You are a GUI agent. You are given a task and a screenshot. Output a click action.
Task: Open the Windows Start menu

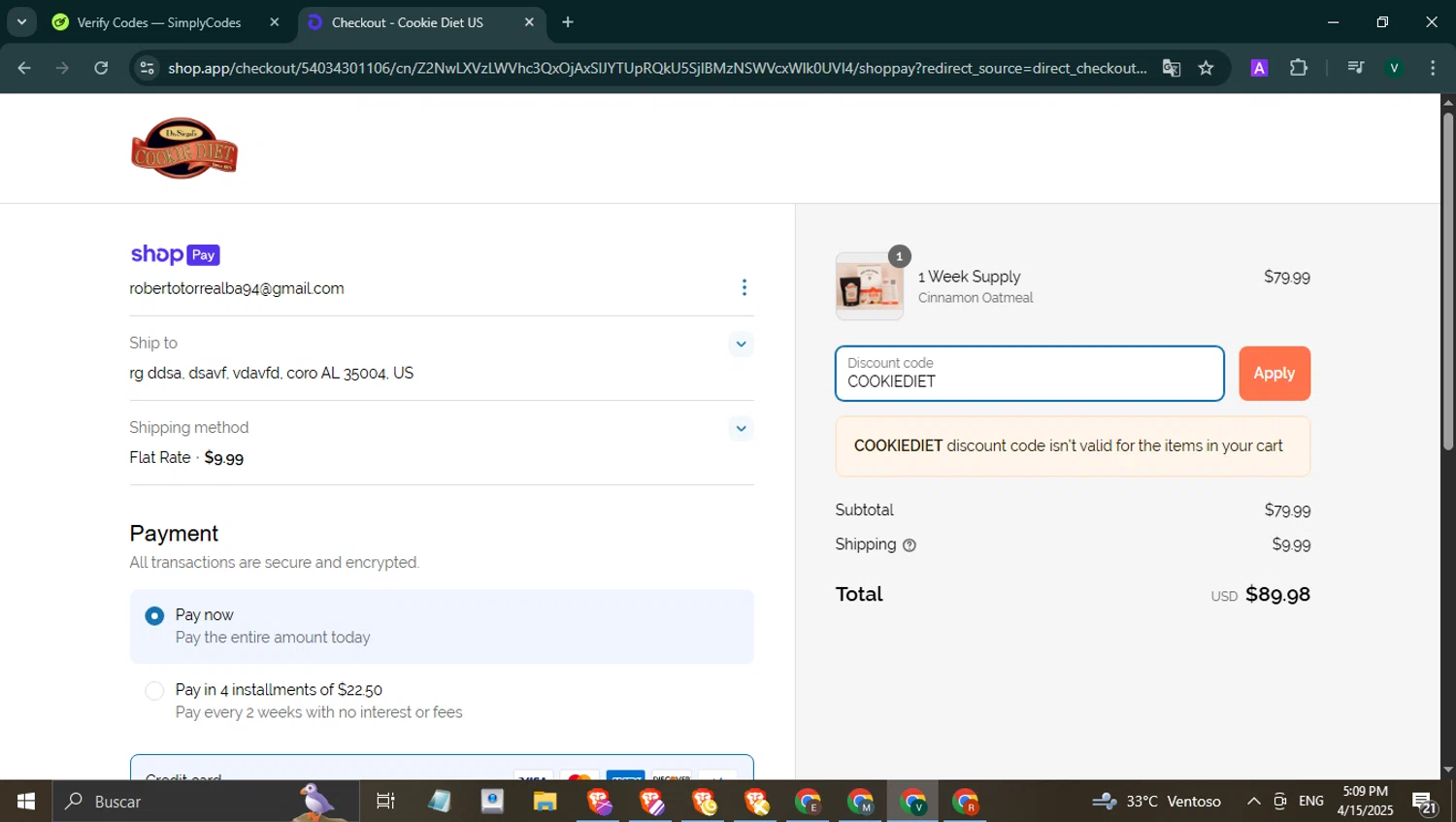(26, 802)
